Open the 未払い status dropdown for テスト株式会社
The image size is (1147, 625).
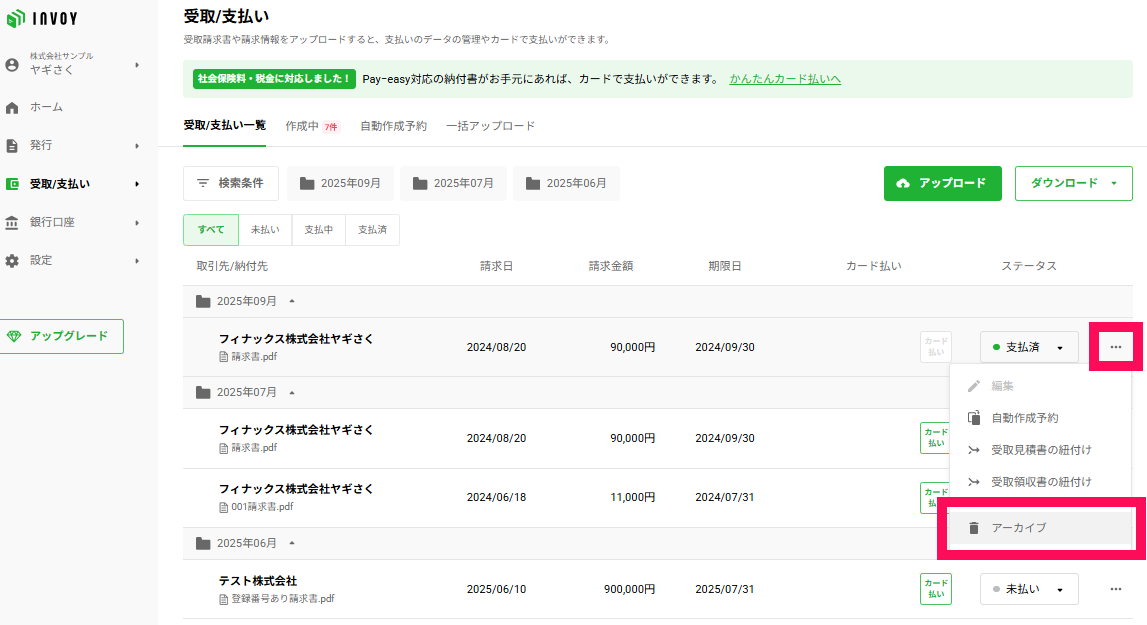pyautogui.click(x=1029, y=589)
